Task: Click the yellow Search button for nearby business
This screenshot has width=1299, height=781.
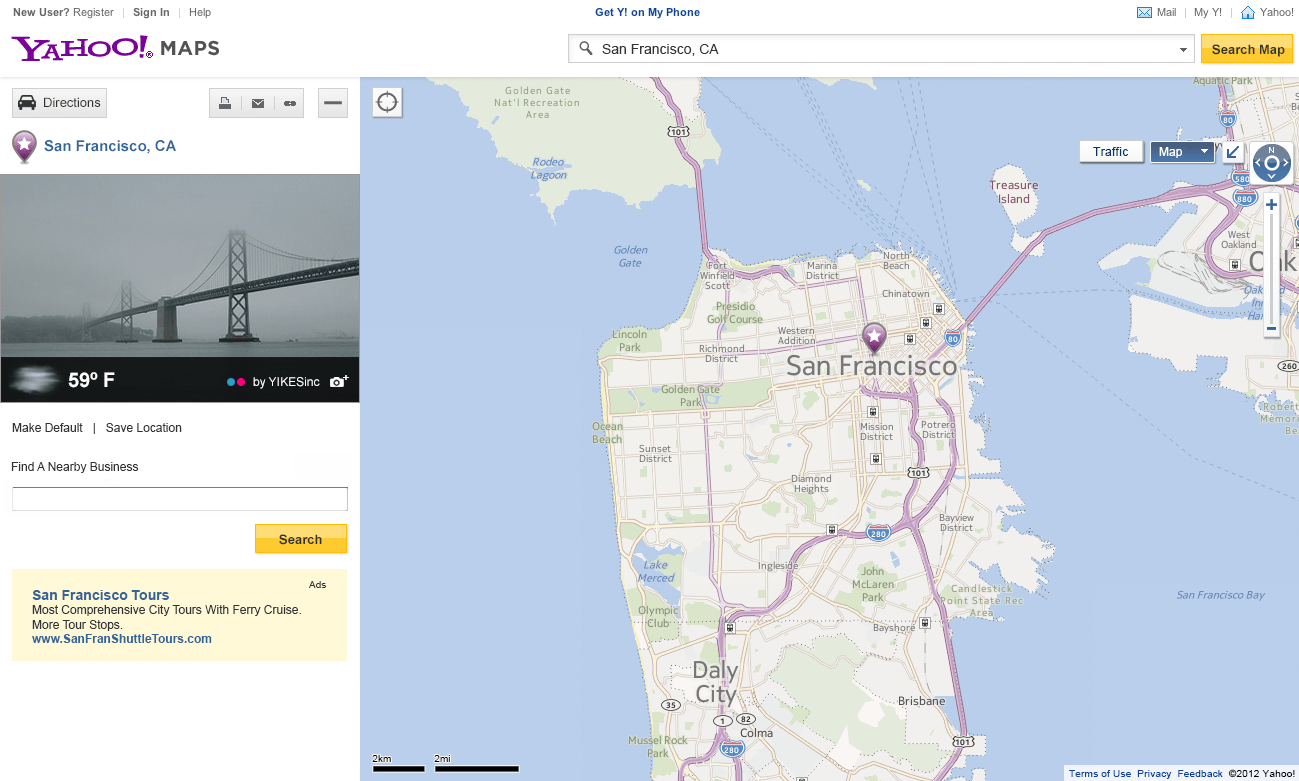Action: [301, 539]
